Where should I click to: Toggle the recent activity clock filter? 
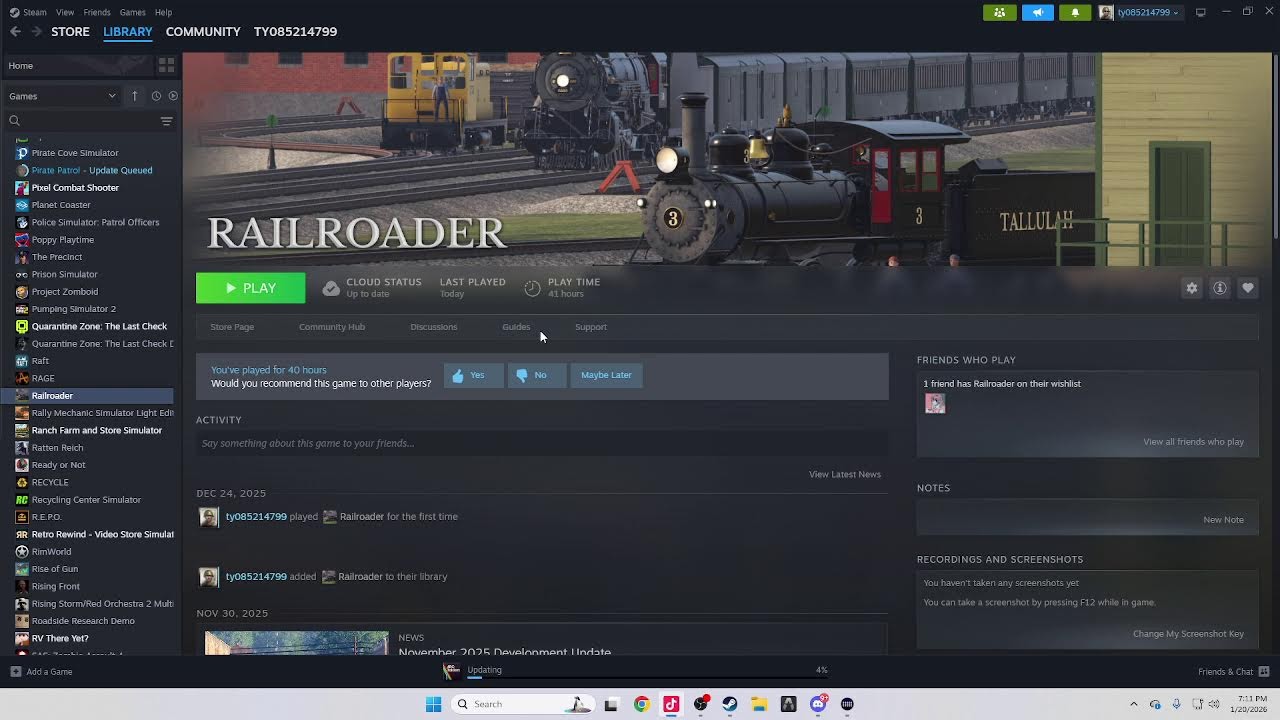pos(156,96)
